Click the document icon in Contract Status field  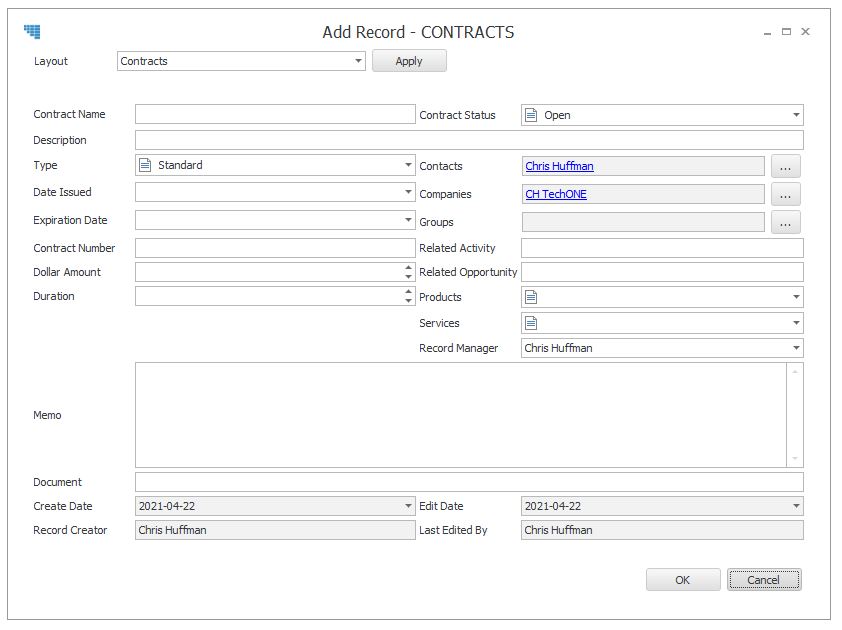pyautogui.click(x=531, y=115)
